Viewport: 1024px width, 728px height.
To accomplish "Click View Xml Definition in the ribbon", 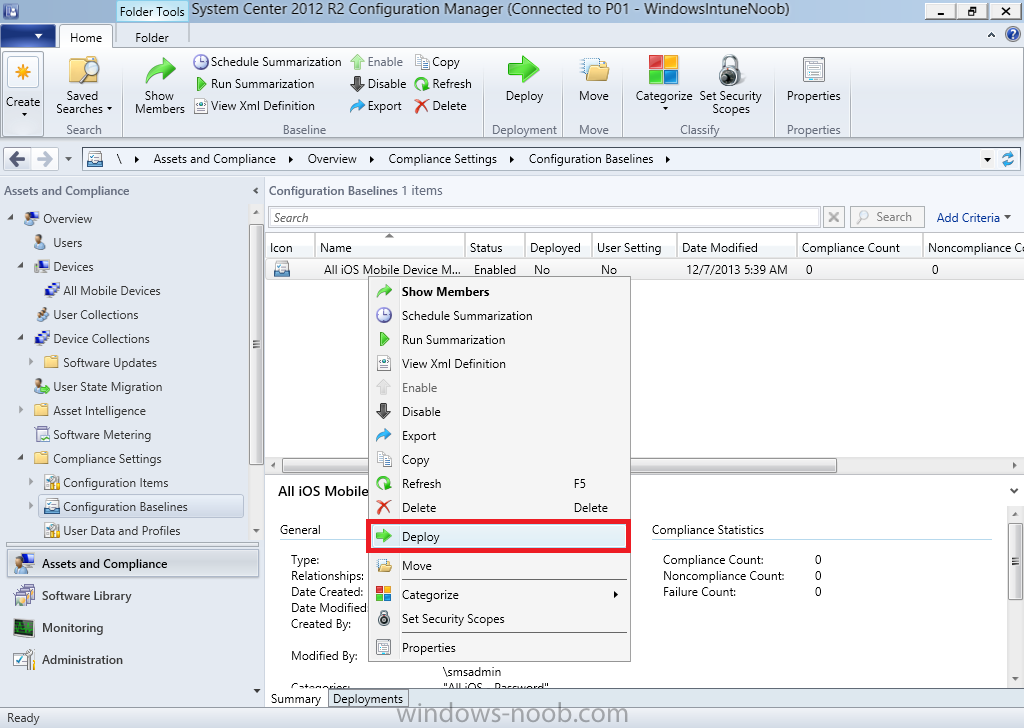I will tap(255, 106).
